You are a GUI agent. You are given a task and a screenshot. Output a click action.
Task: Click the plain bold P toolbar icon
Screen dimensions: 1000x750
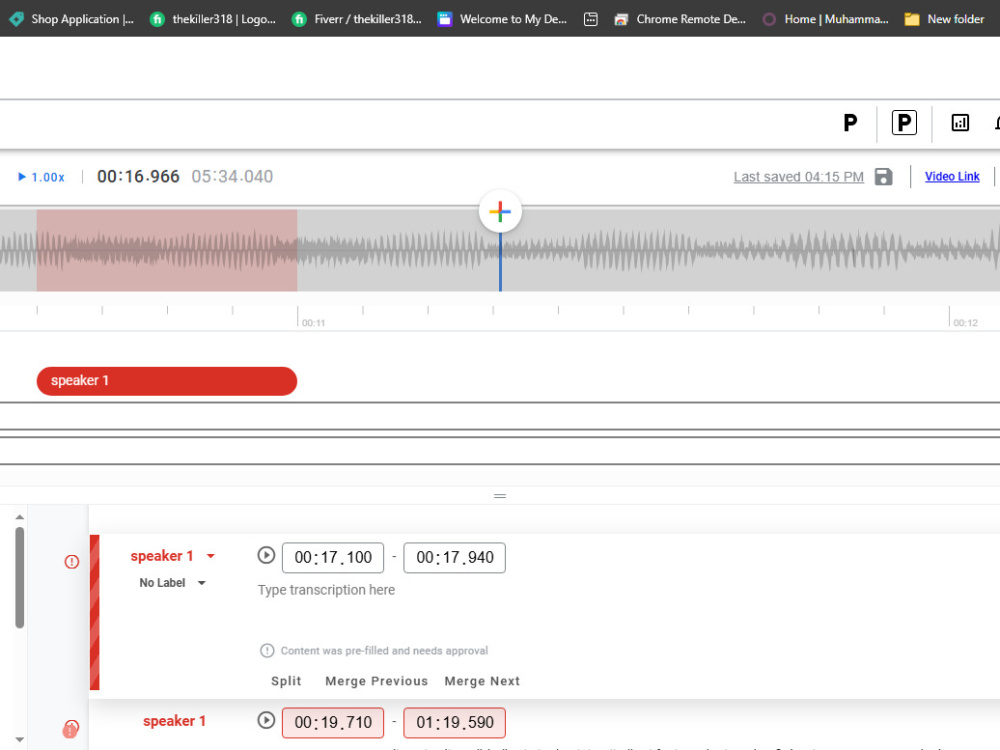click(x=850, y=122)
